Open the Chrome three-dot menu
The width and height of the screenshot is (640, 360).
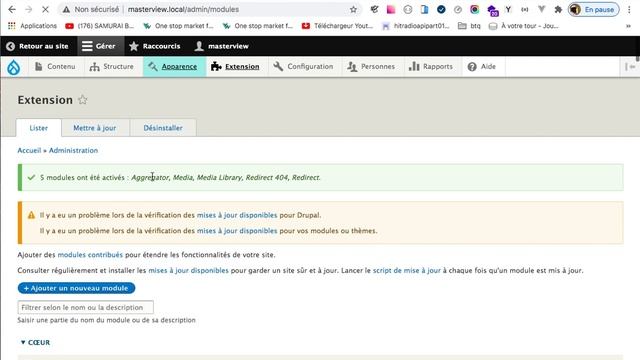(x=629, y=9)
